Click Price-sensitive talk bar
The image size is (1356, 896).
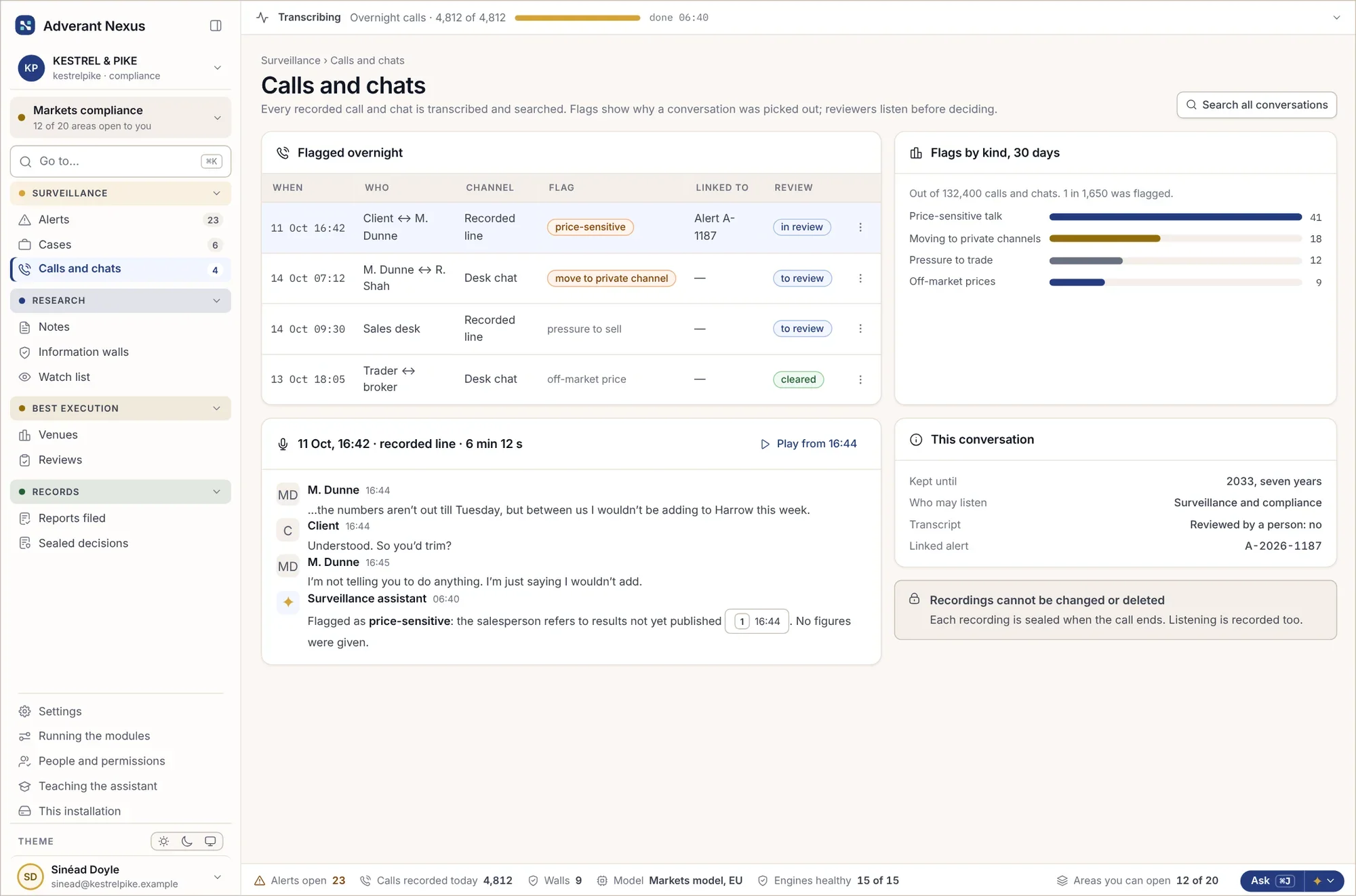pos(1175,217)
